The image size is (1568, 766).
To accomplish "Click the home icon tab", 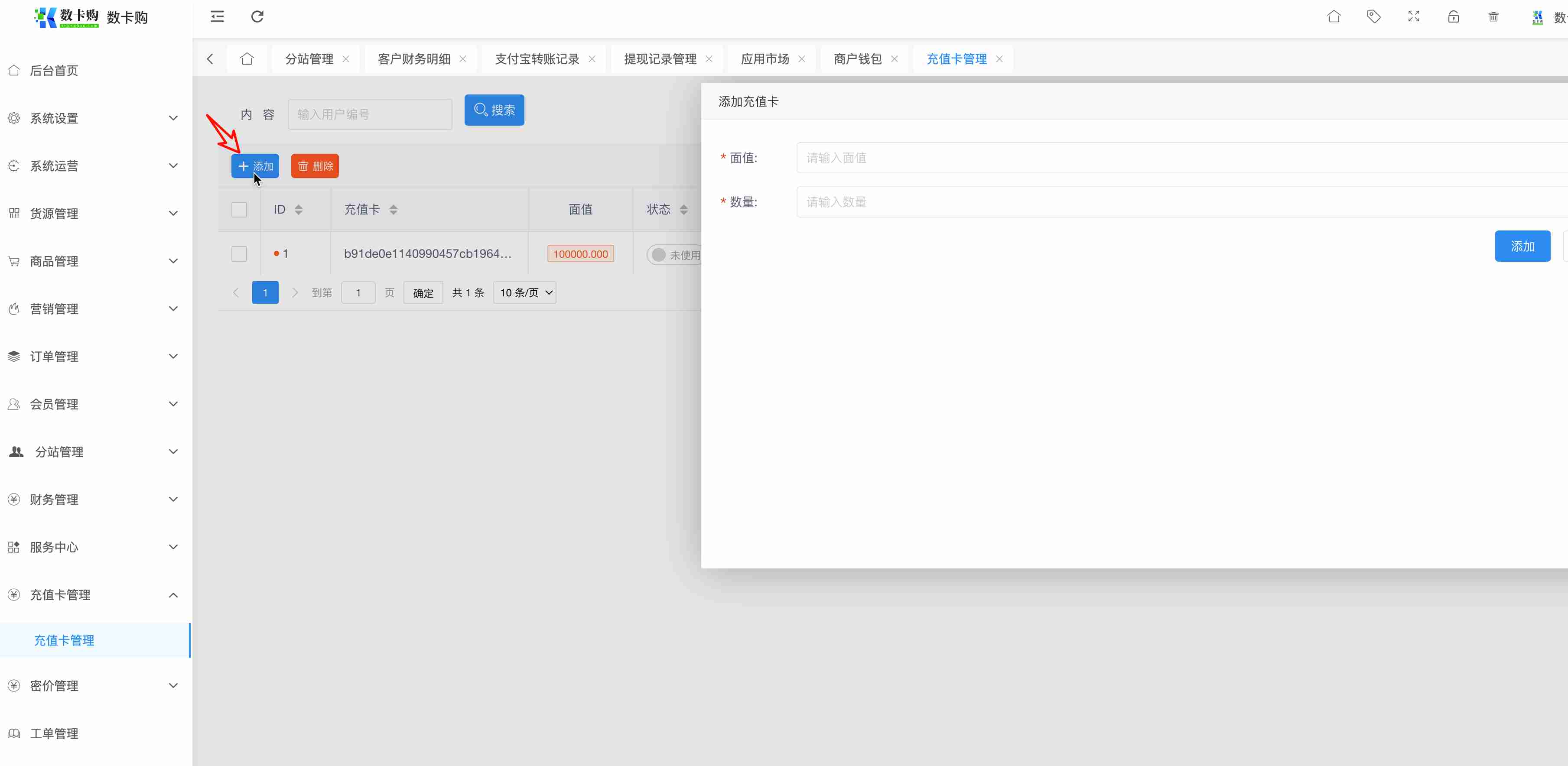I will tap(247, 59).
